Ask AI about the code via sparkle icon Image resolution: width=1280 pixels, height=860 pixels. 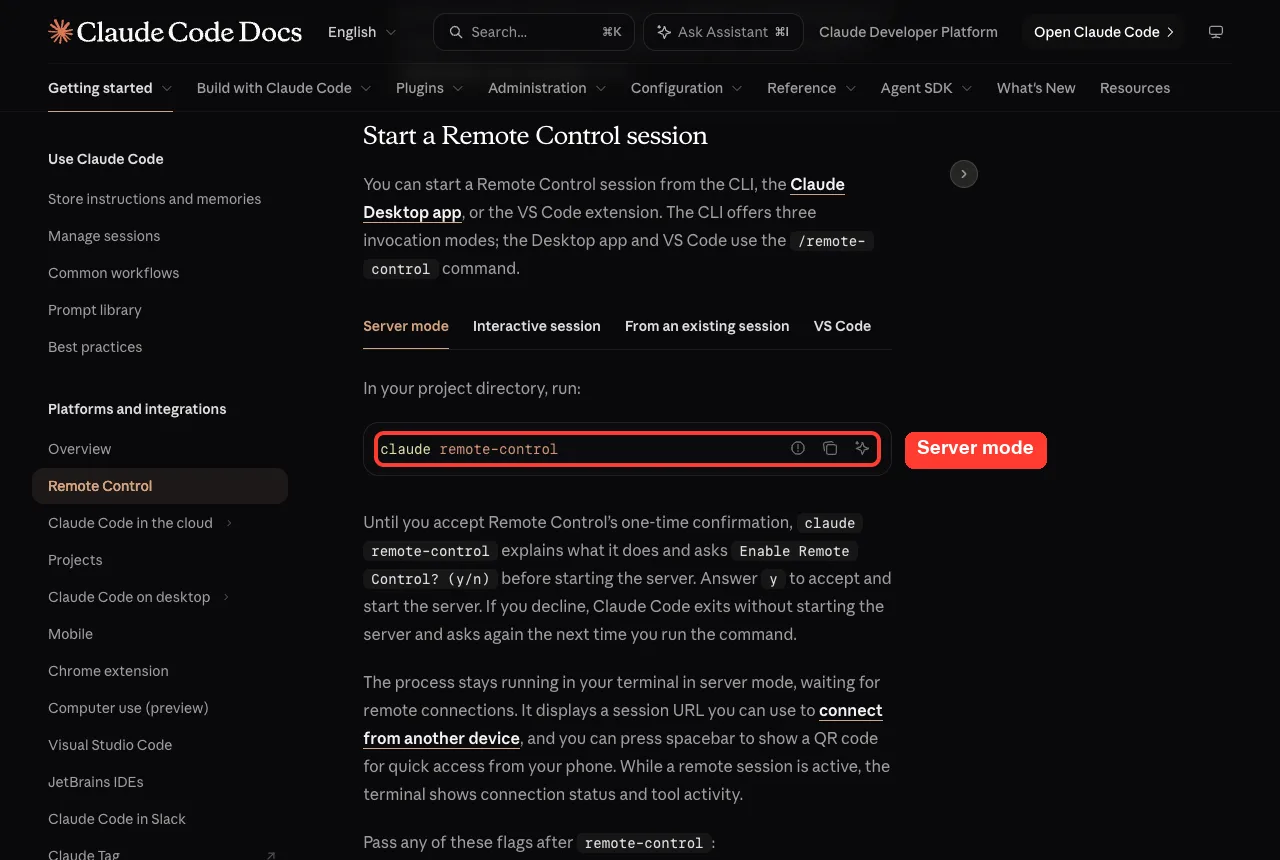tap(862, 449)
